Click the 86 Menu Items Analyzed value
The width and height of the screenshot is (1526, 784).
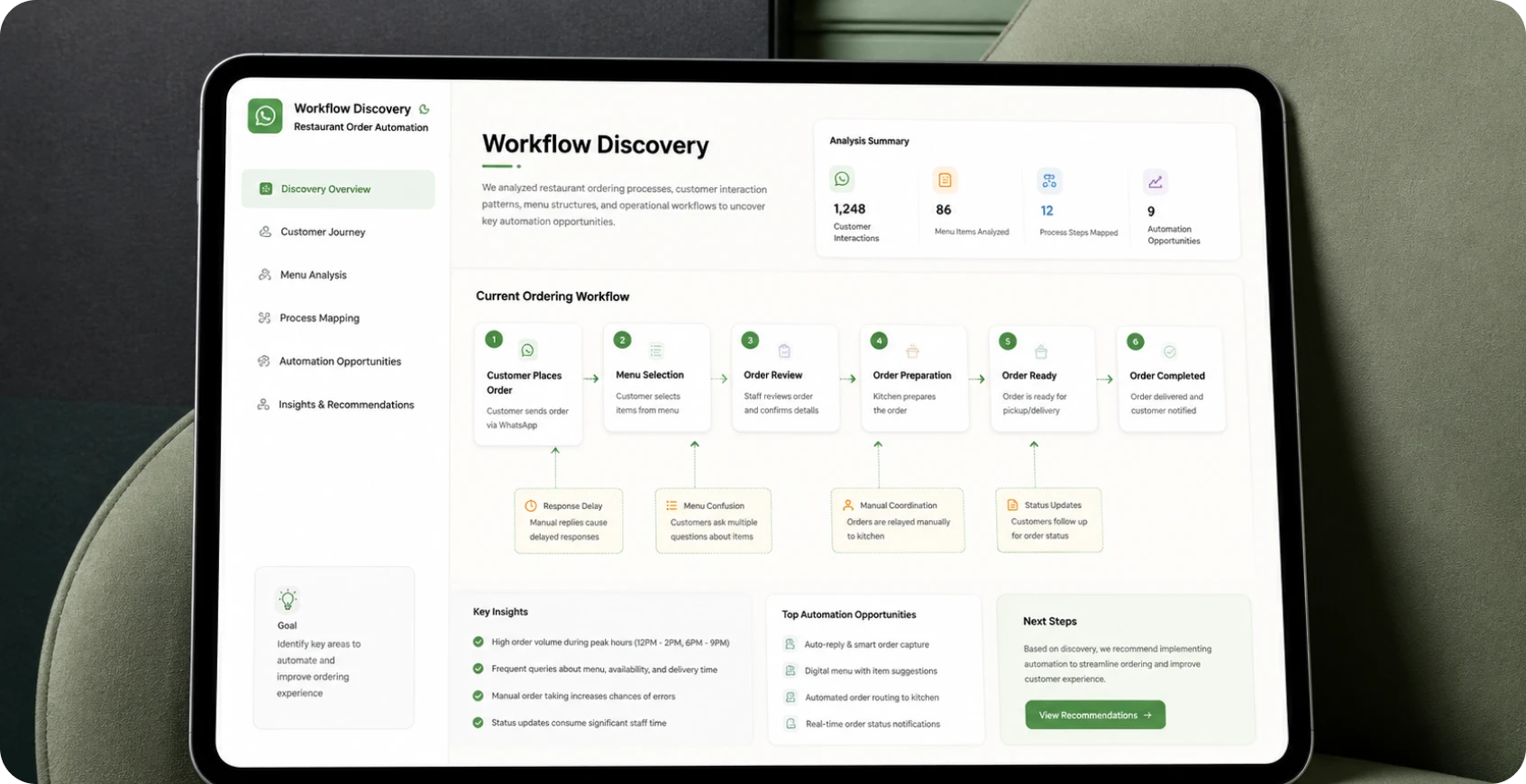[944, 210]
